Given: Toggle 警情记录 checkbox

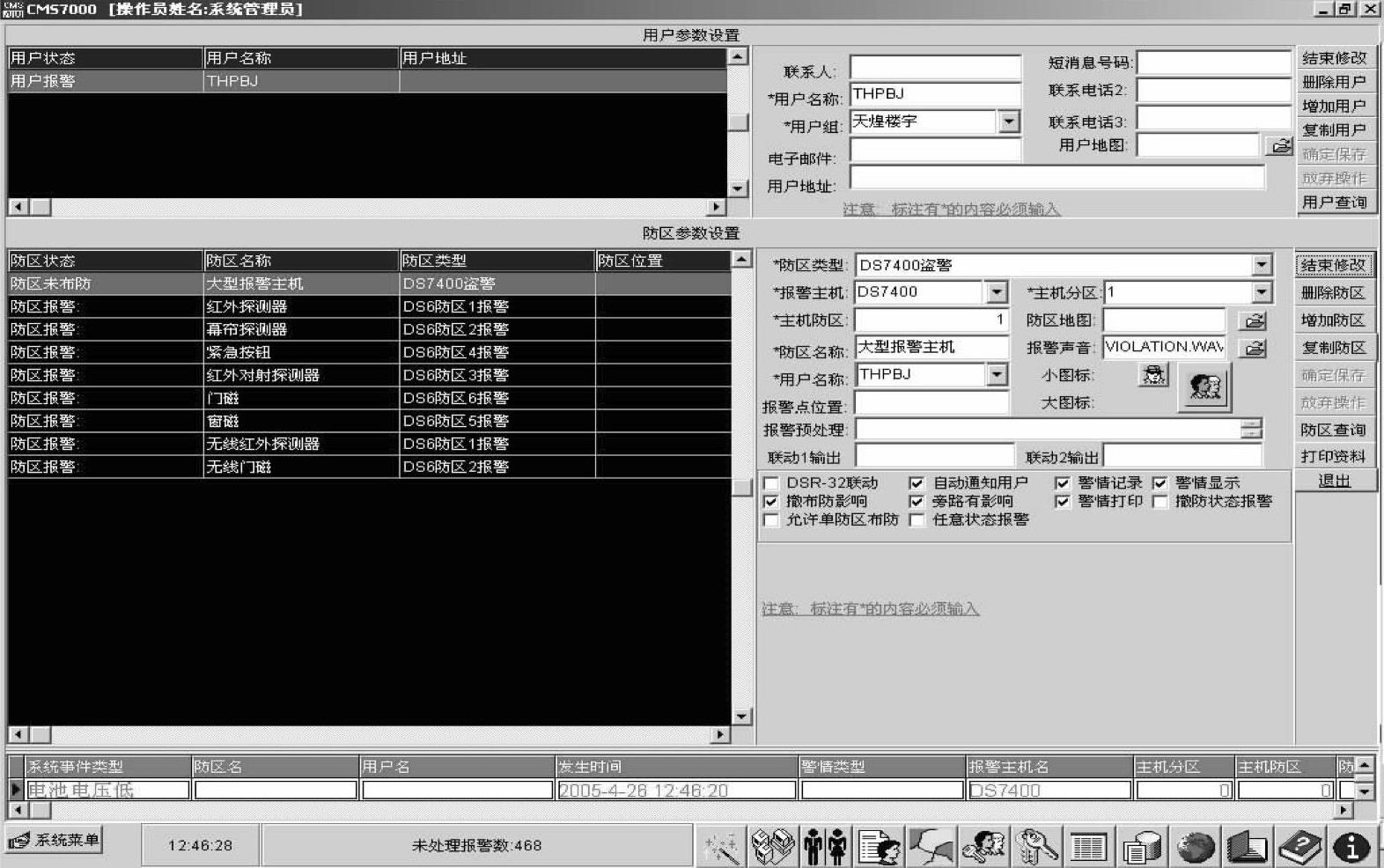Looking at the screenshot, I should pos(1063,483).
